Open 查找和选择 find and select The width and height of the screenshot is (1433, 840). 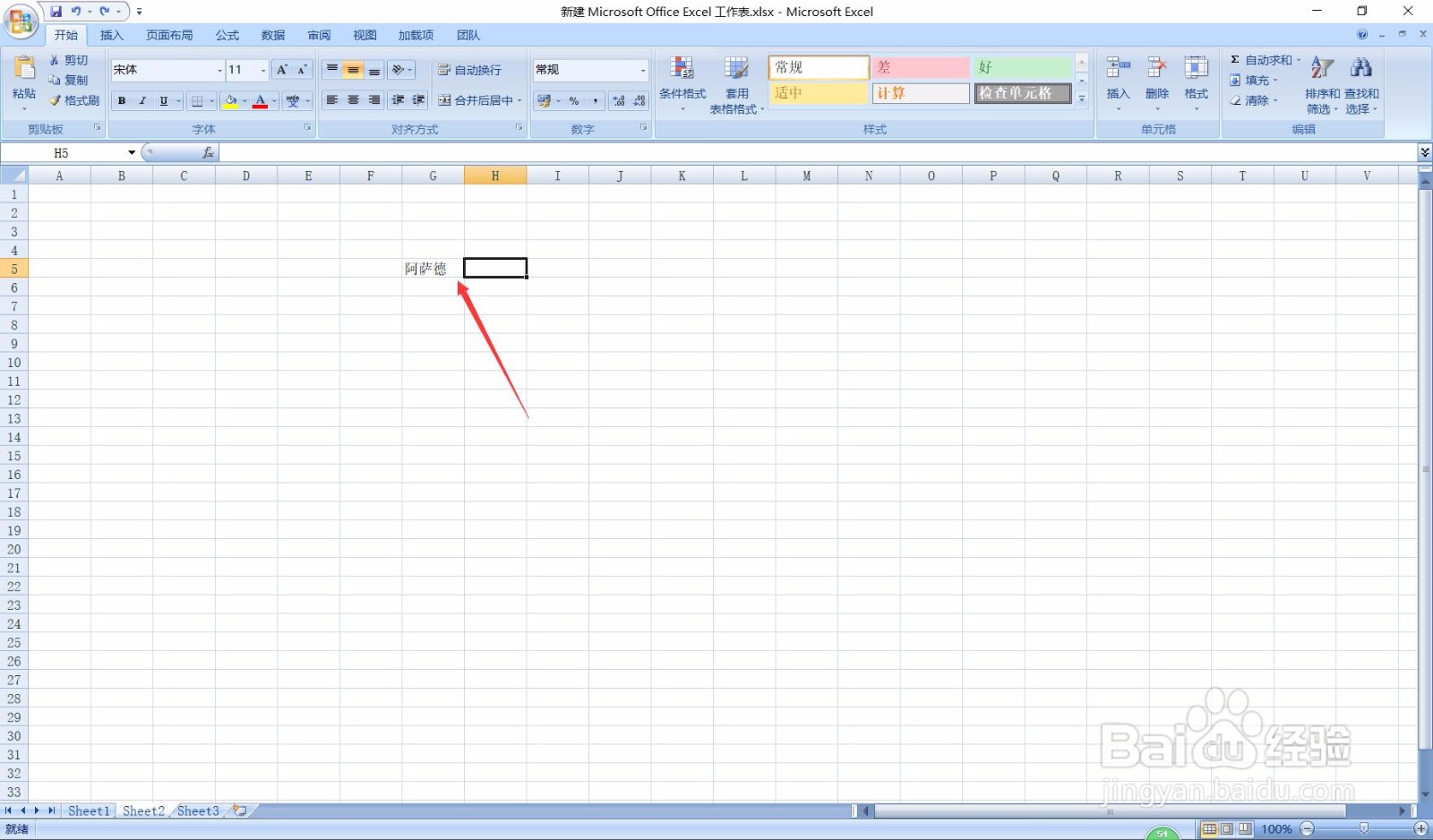click(x=1361, y=84)
